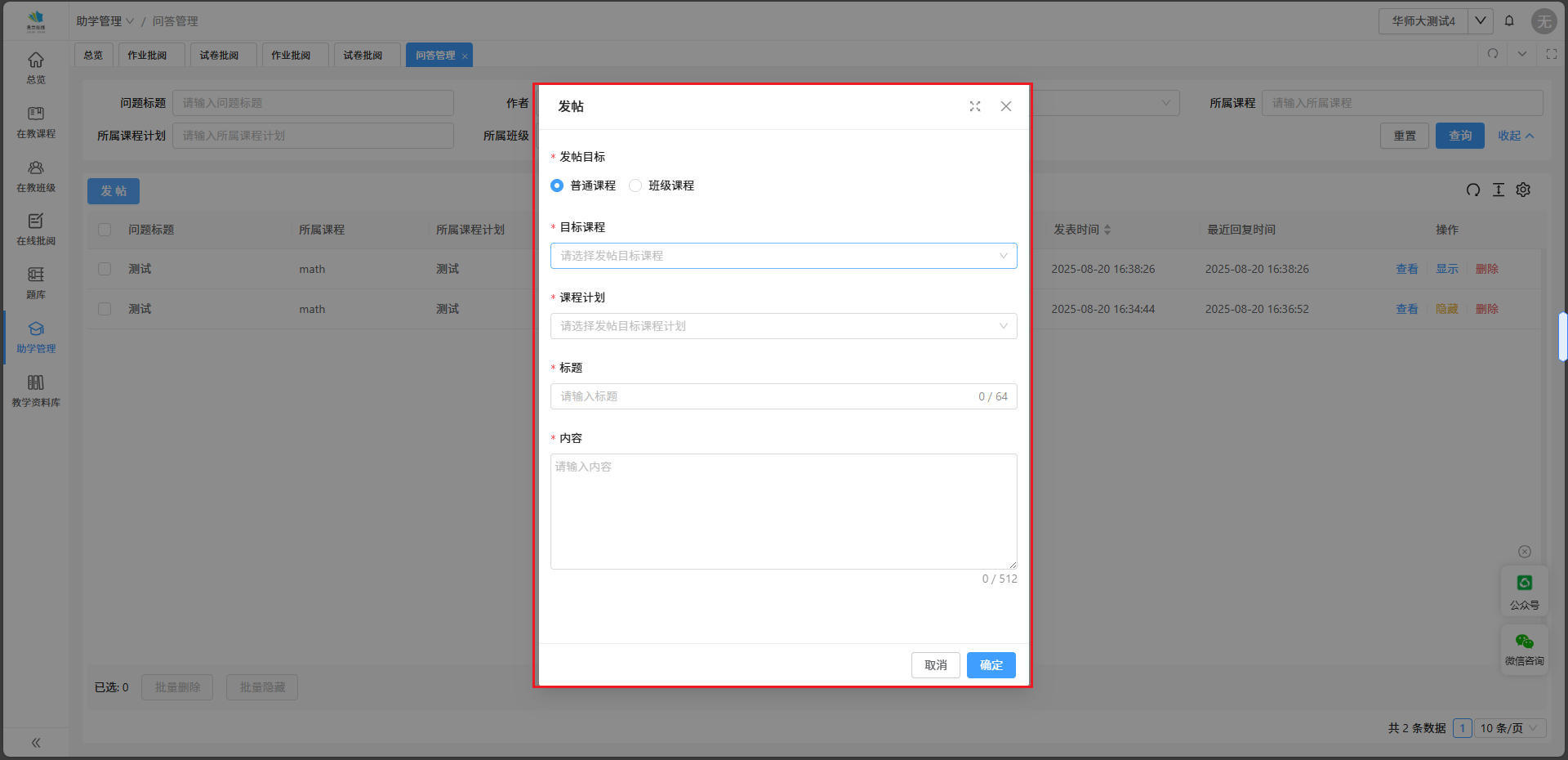1568x760 pixels.
Task: Open the 助学管理 breadcrumb menu
Action: (x=105, y=21)
